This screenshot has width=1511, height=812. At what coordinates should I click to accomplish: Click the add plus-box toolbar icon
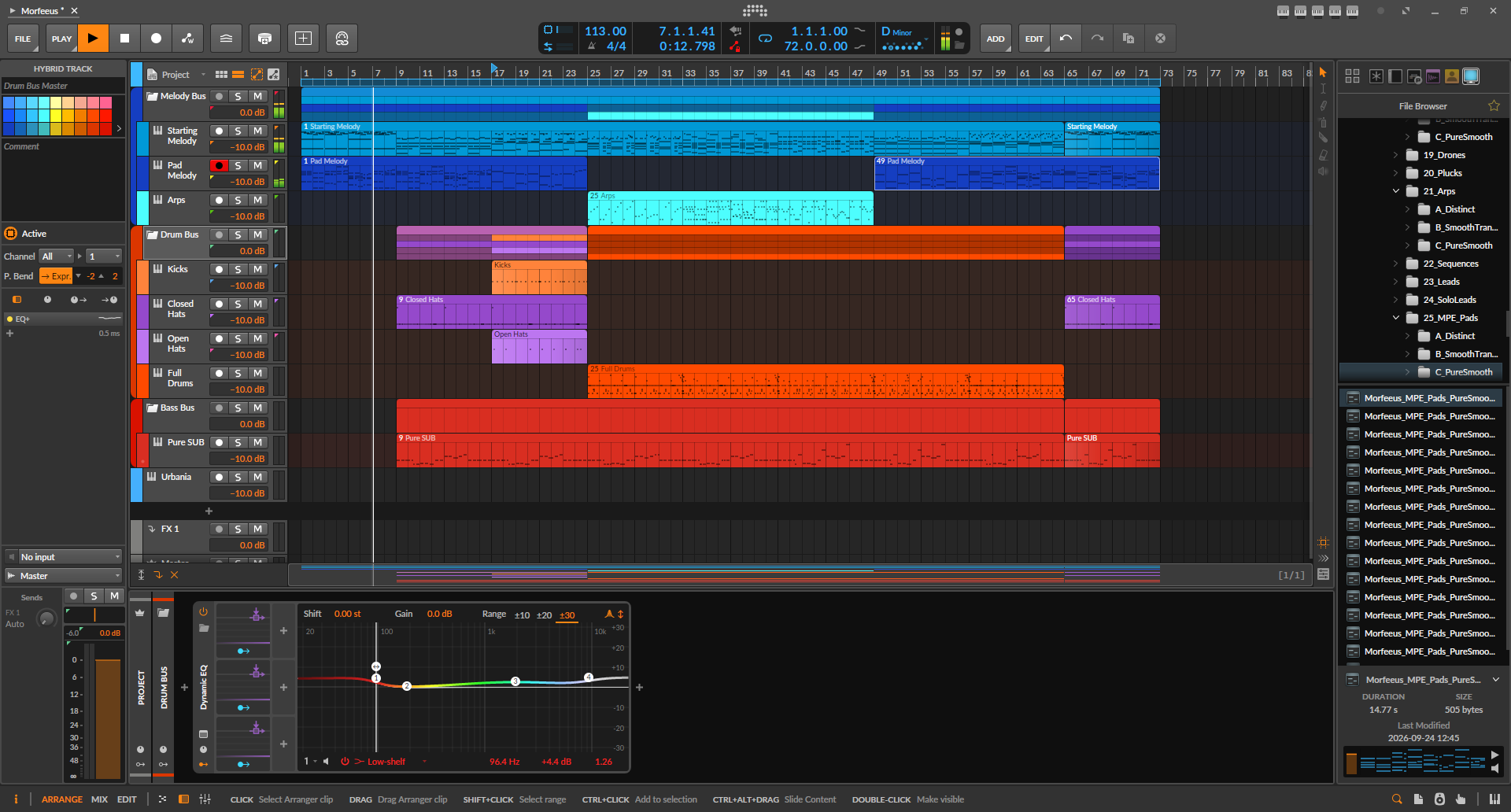[x=303, y=38]
